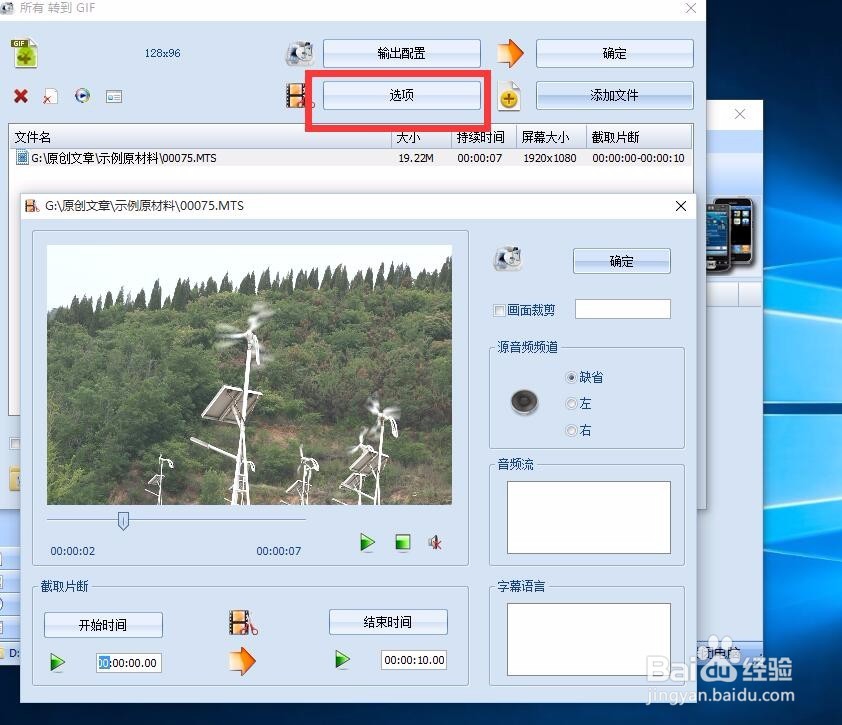Viewport: 842px width, 725px height.
Task: Click the 19.22M size cell
Action: coord(416,158)
